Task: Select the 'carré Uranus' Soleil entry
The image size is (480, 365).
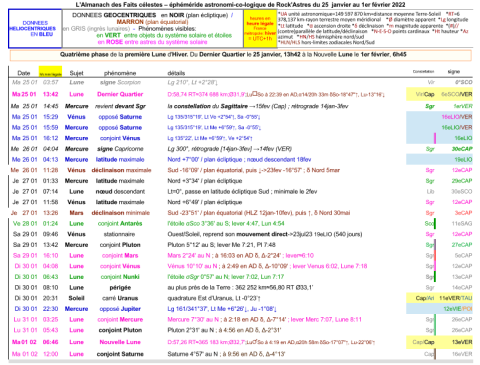Action: point(120,298)
